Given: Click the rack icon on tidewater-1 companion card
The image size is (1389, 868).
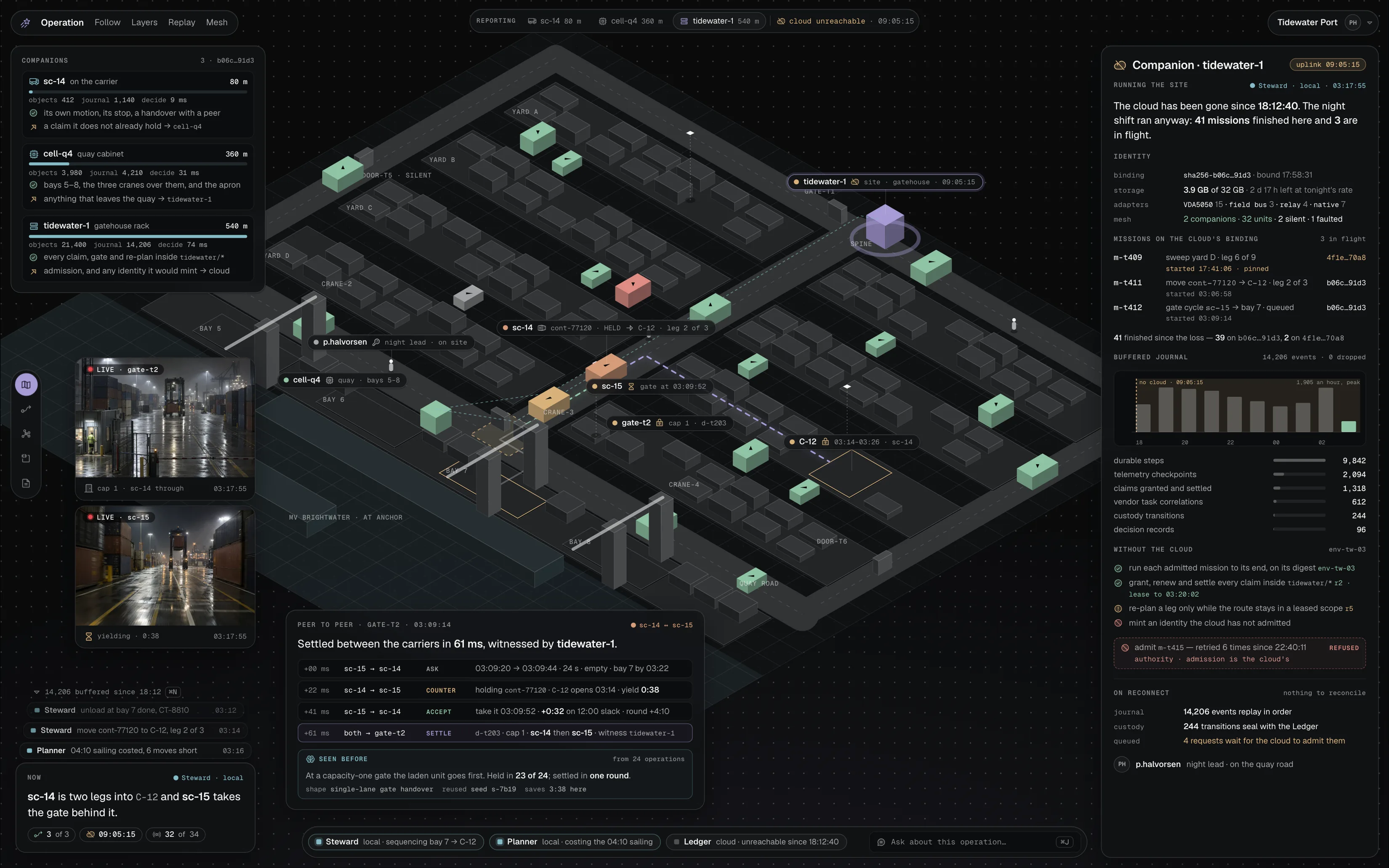Looking at the screenshot, I should tap(34, 226).
